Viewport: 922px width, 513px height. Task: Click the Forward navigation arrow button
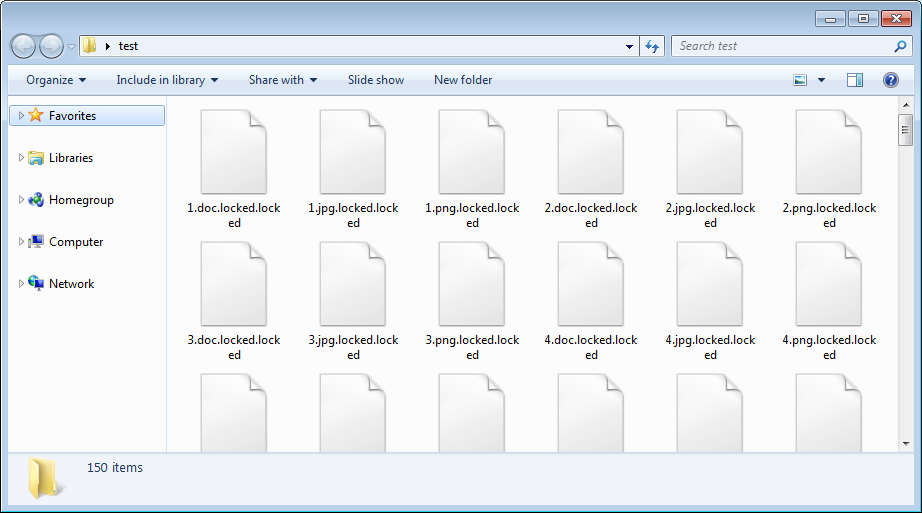(x=51, y=46)
